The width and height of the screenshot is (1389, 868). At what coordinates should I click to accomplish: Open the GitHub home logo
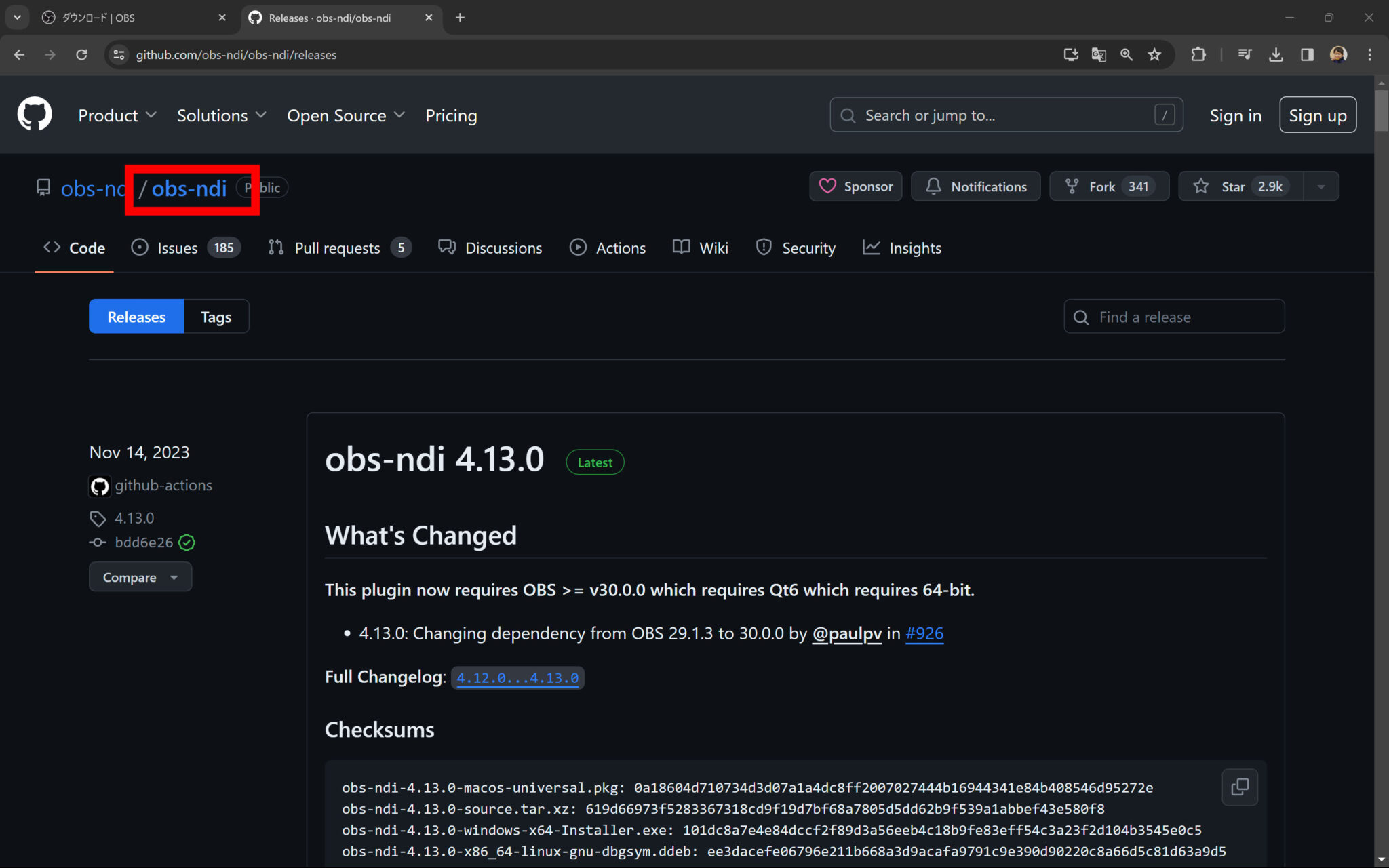point(35,114)
